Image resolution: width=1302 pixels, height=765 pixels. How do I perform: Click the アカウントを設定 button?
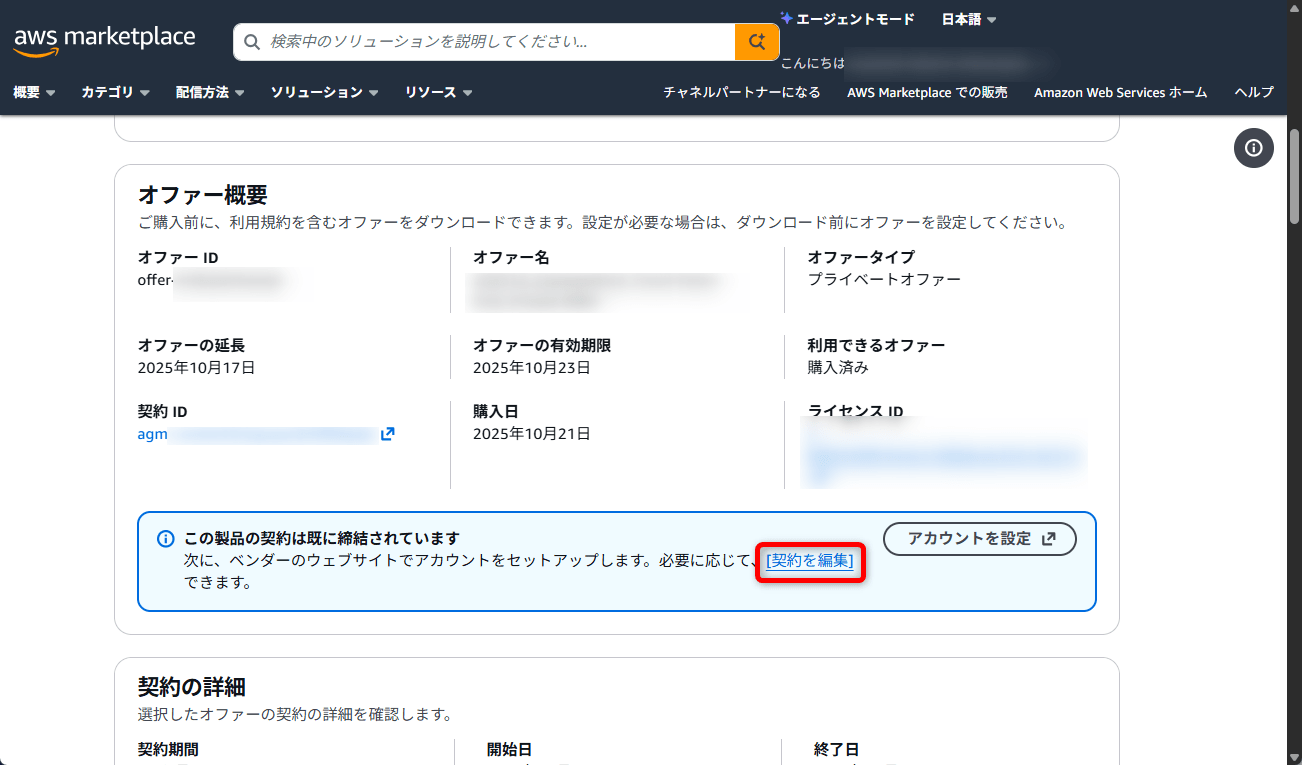pos(980,538)
